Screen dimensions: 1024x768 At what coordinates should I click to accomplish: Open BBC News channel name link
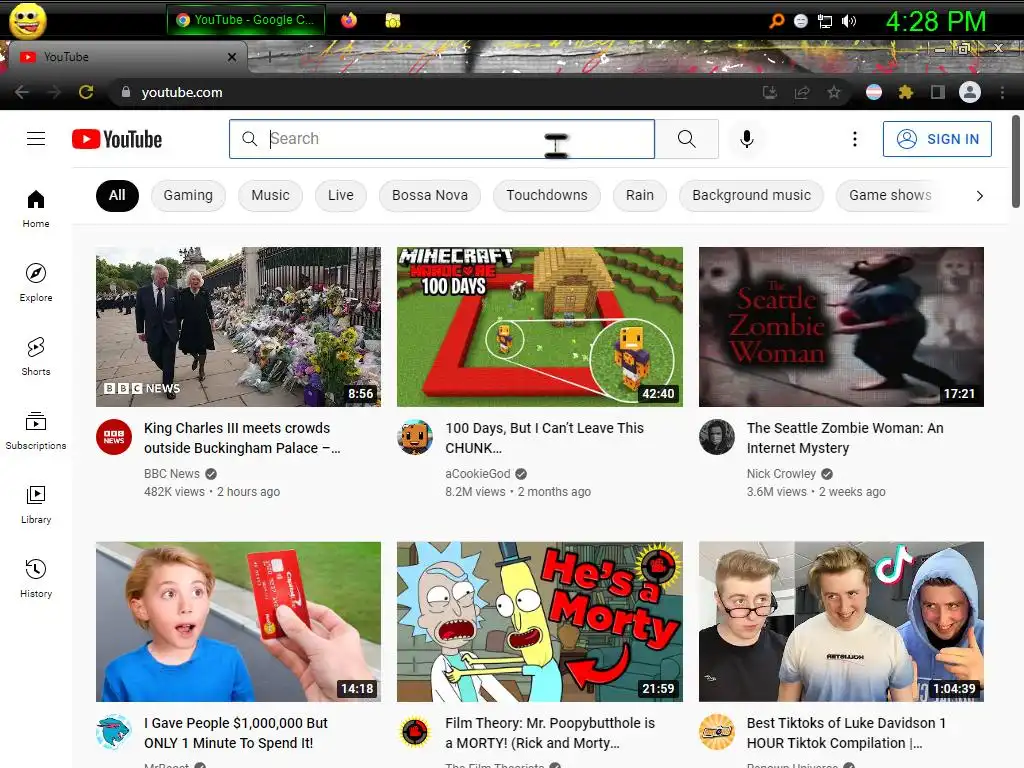coord(172,473)
